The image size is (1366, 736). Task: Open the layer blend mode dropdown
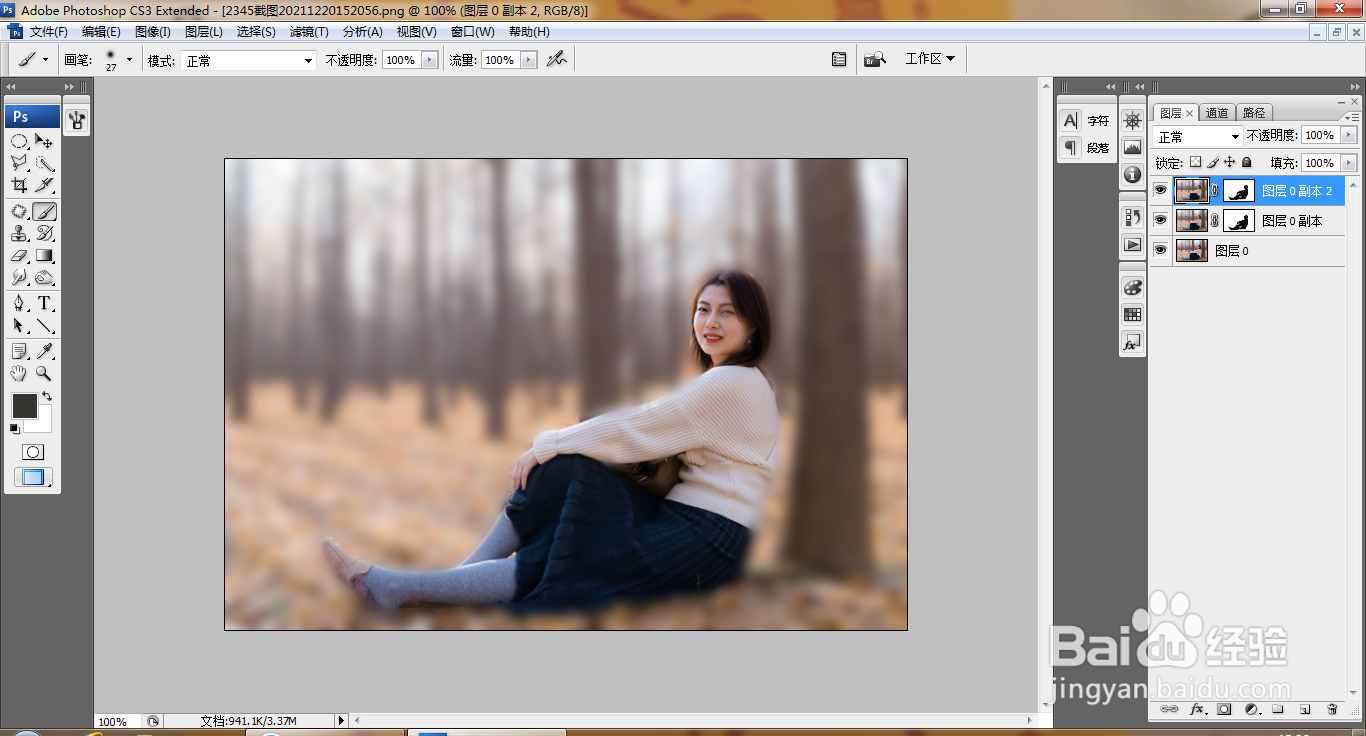[x=1198, y=136]
